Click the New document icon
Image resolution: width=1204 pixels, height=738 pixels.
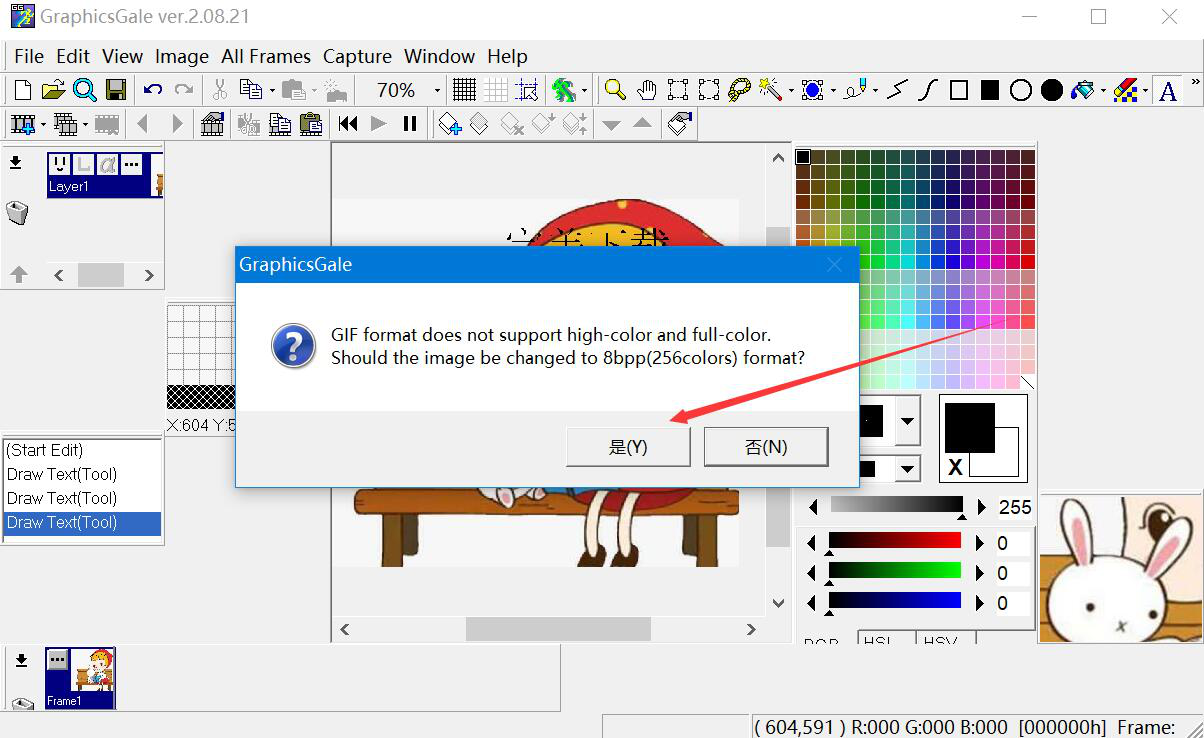coord(22,91)
